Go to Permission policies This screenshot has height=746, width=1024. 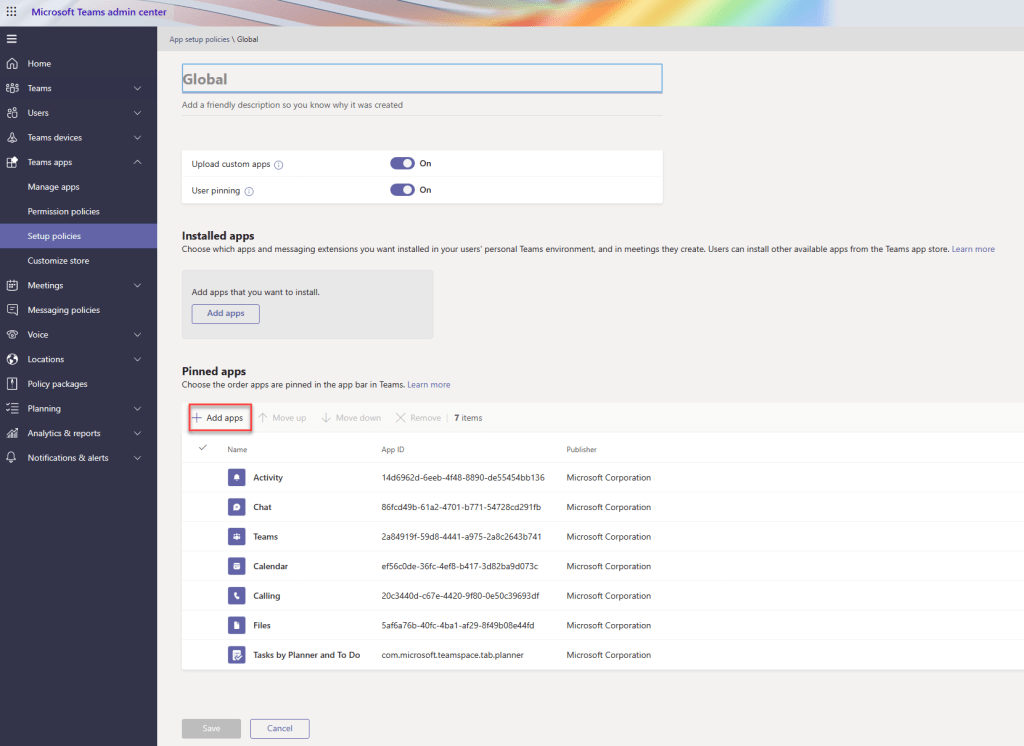(60, 211)
